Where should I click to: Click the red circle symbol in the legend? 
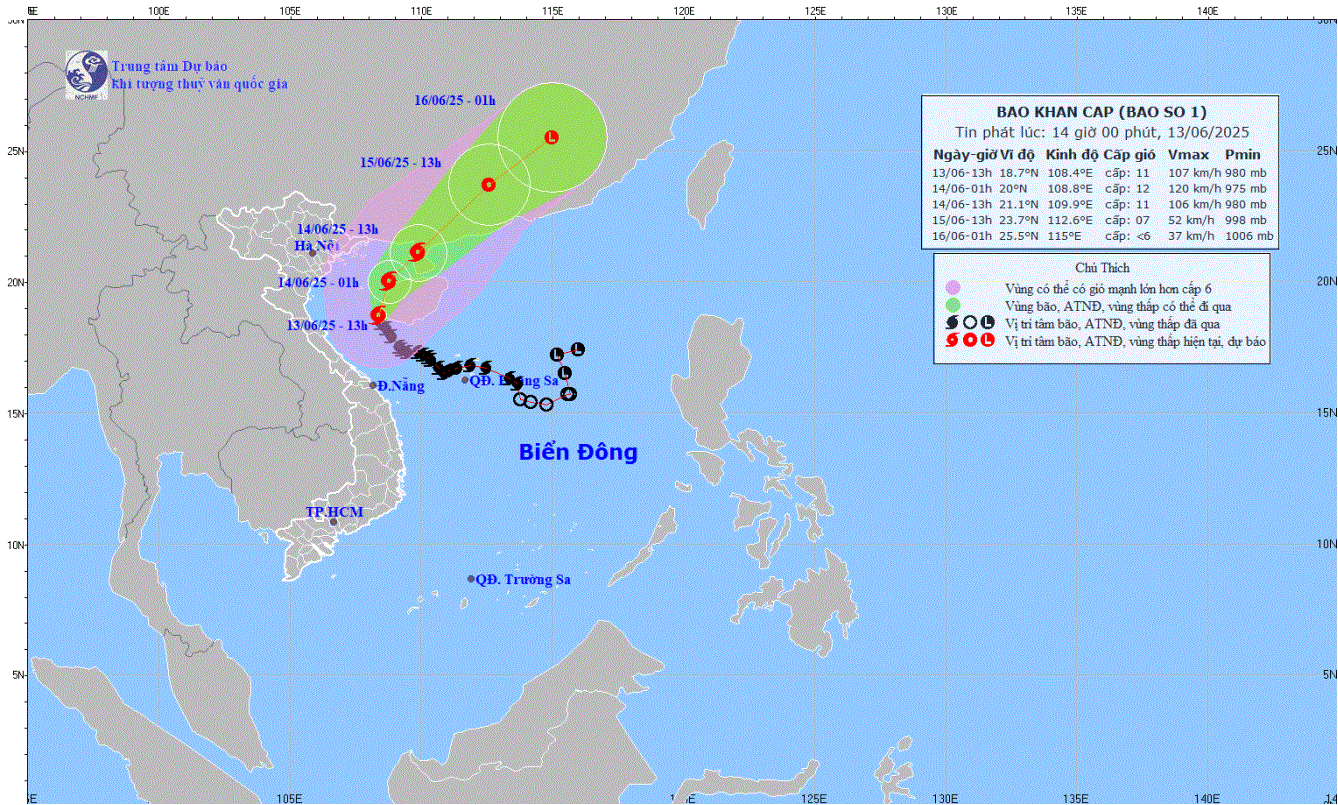tap(969, 341)
